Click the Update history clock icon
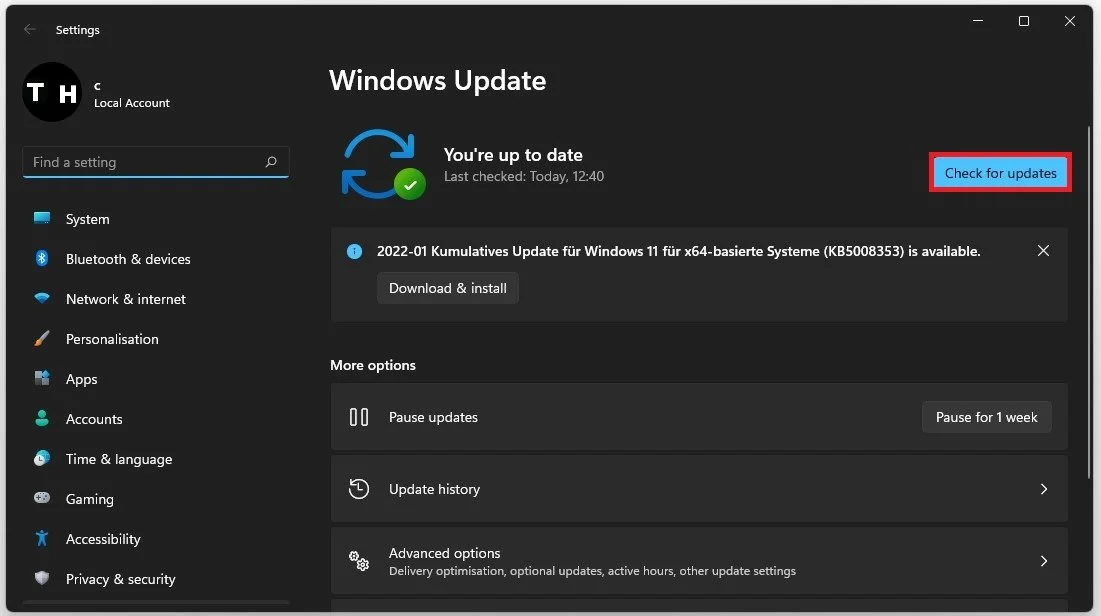 click(x=359, y=489)
